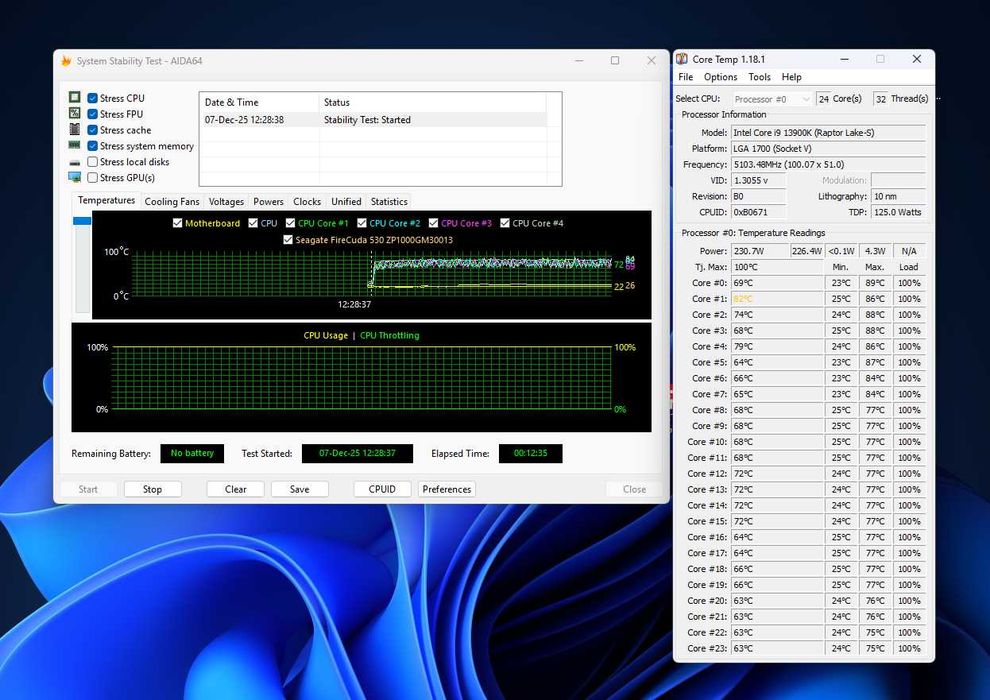Switch to the Cooling Fans tab
This screenshot has height=700, width=990.
click(x=172, y=201)
